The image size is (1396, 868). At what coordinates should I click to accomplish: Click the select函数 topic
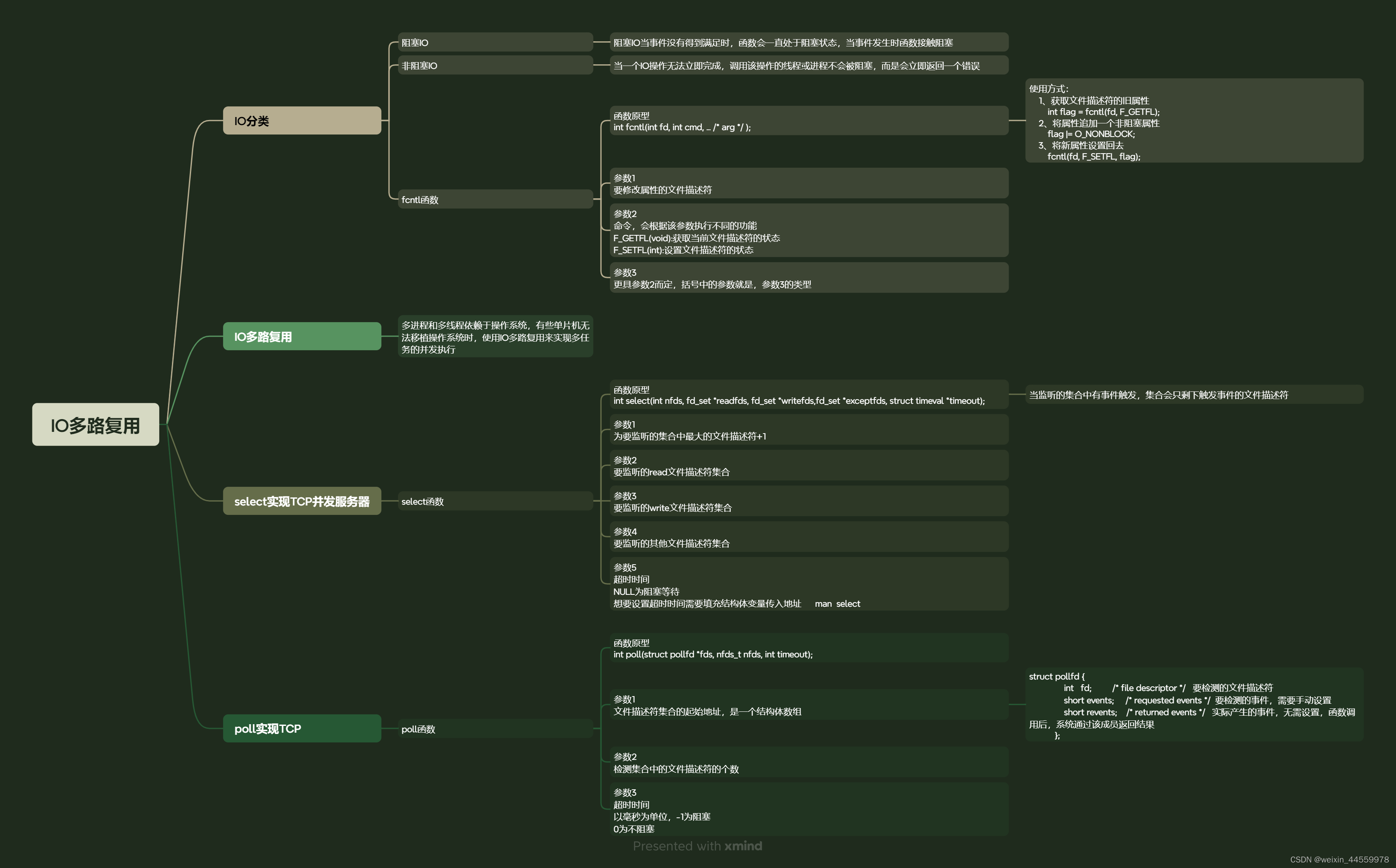(x=495, y=501)
